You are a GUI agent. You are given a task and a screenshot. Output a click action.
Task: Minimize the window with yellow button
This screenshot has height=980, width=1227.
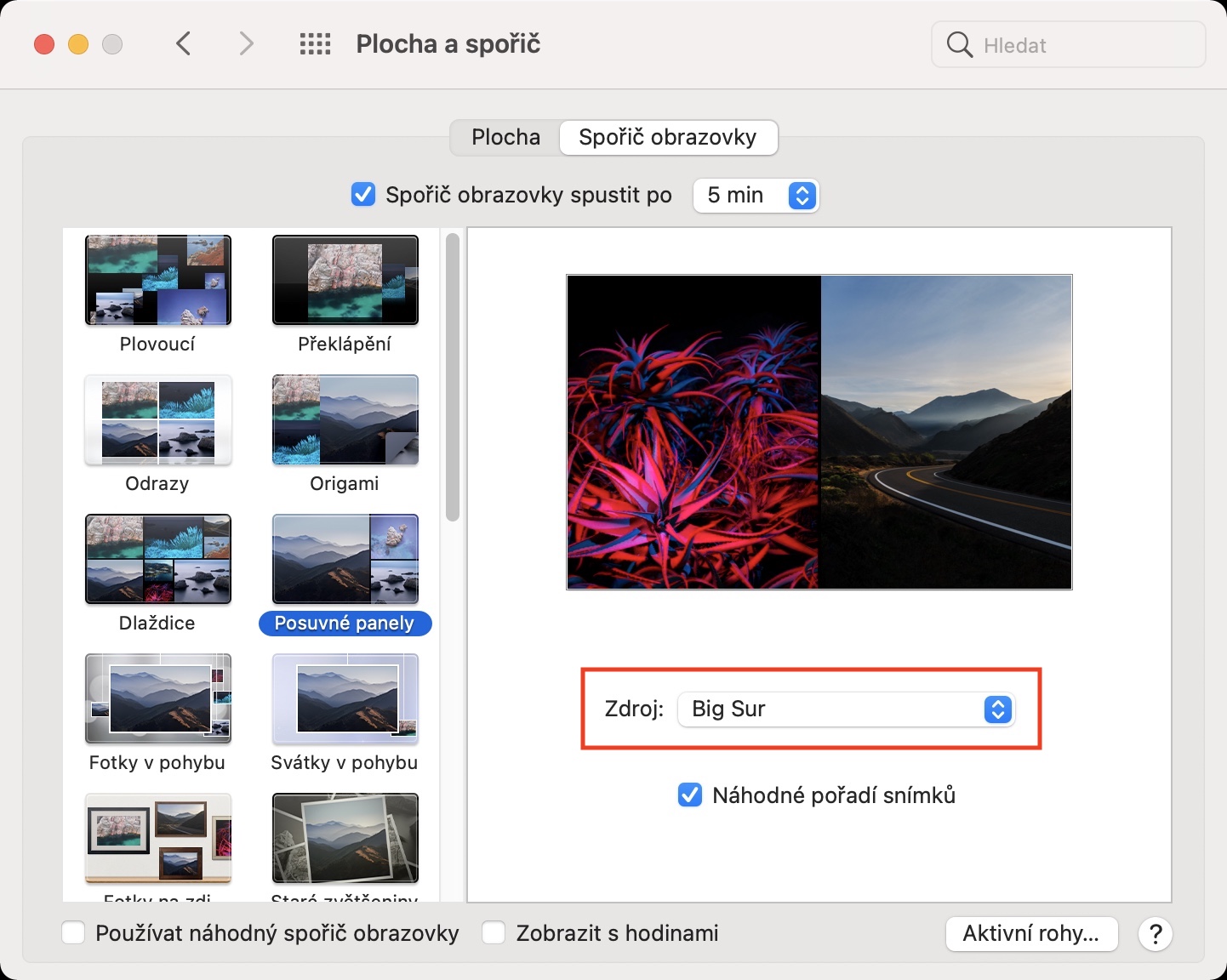pos(78,44)
